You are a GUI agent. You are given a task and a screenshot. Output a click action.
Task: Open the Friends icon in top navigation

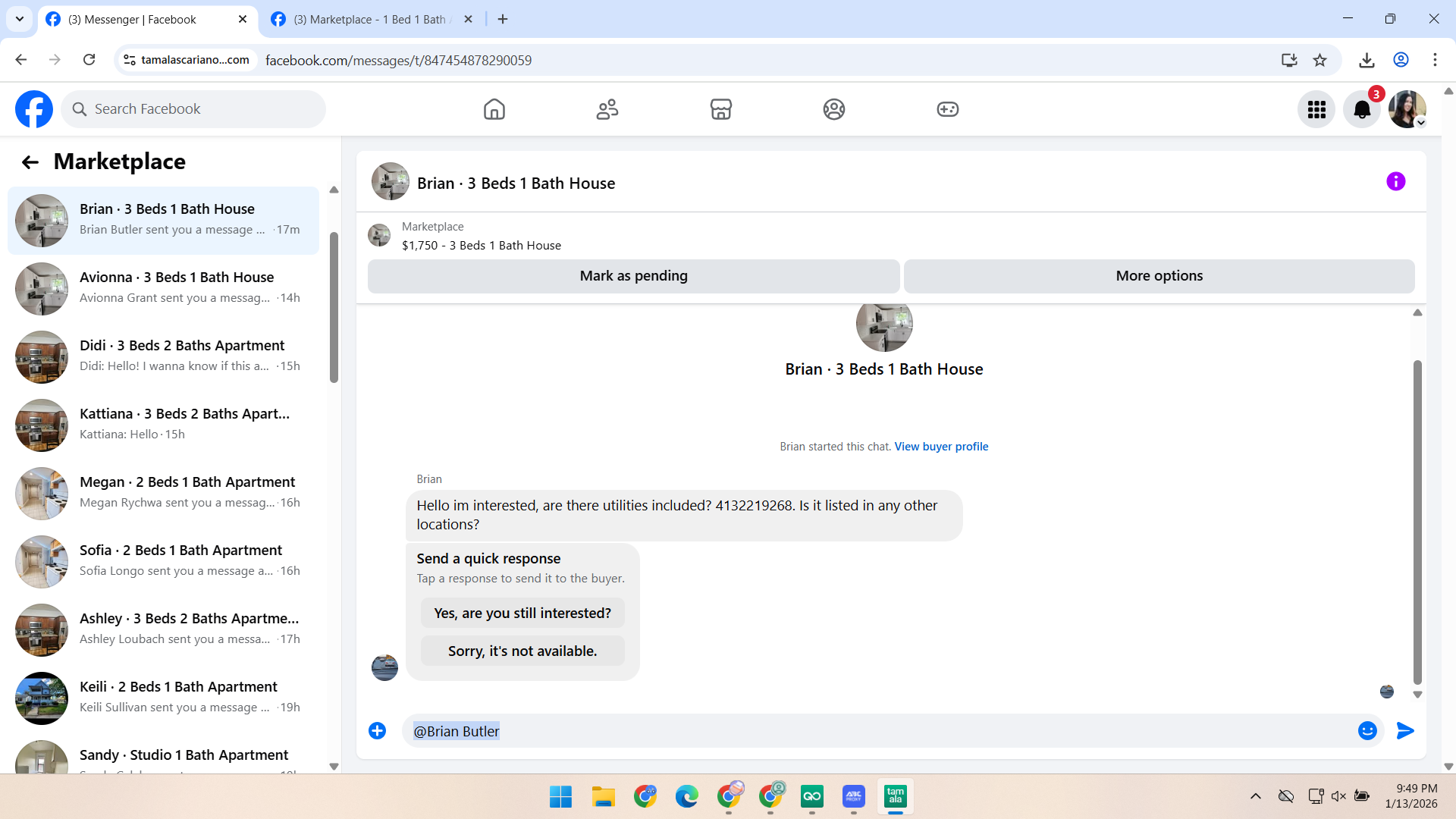(x=607, y=109)
